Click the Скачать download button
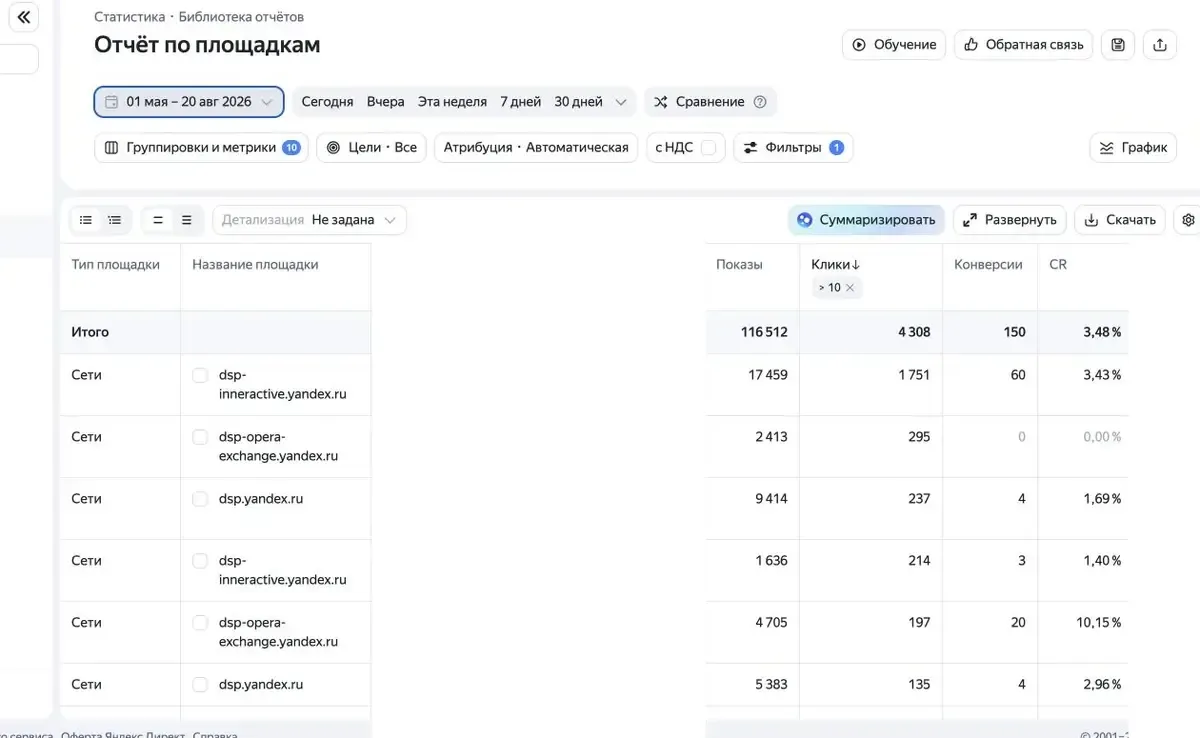Screen dimensions: 1200x738 1120,220
